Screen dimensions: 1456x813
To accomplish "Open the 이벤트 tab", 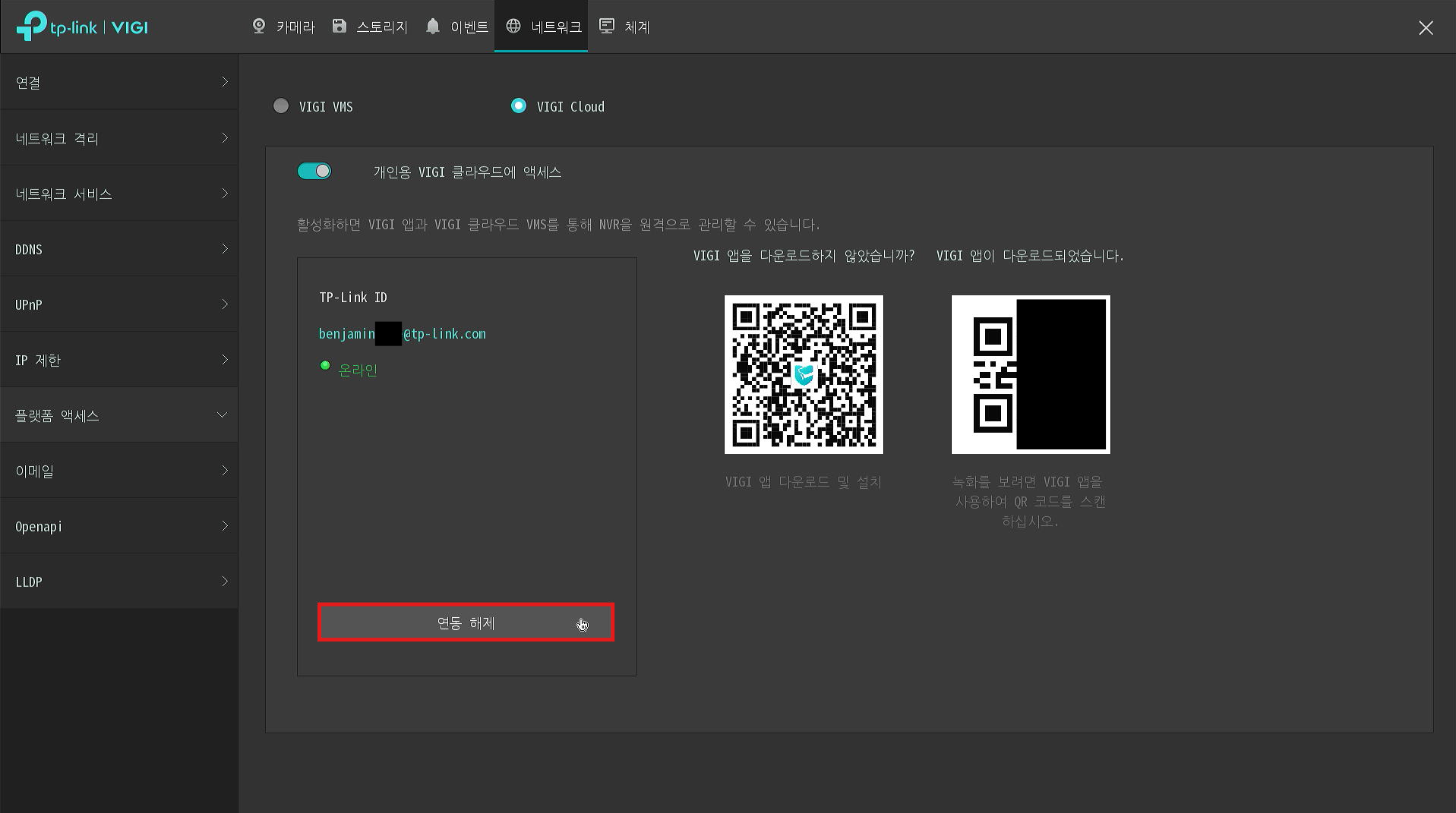I will [x=469, y=27].
